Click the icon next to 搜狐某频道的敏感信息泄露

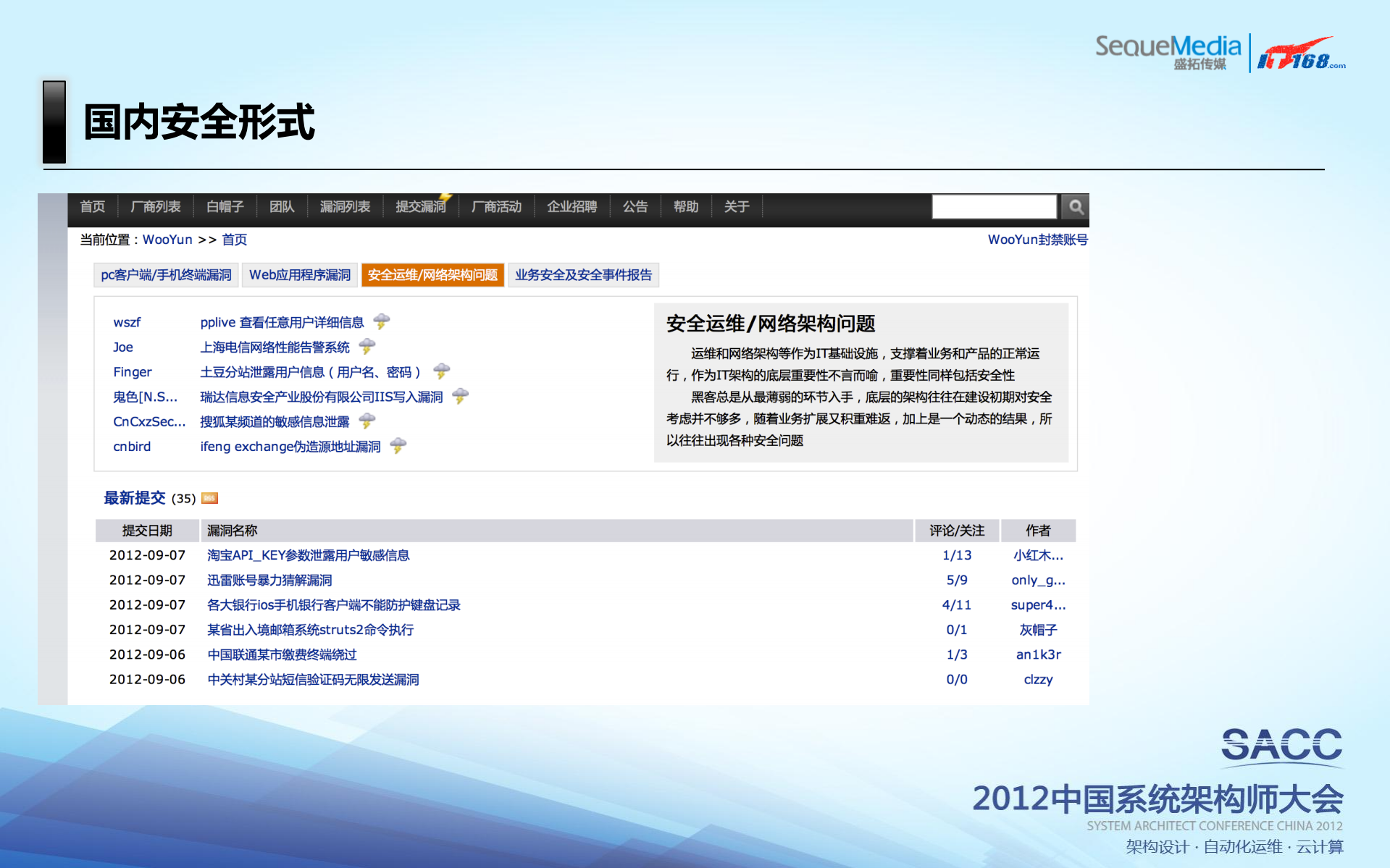[x=367, y=421]
